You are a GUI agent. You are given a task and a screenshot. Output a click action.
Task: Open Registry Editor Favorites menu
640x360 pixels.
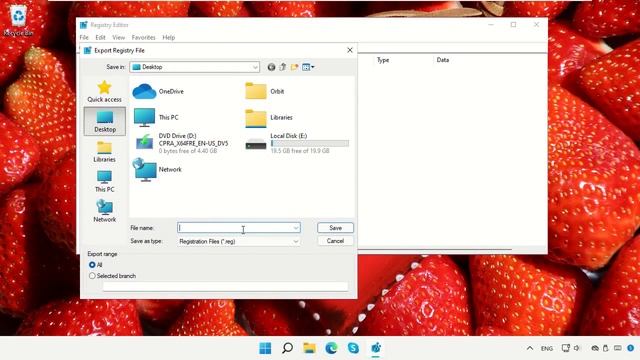tap(144, 38)
